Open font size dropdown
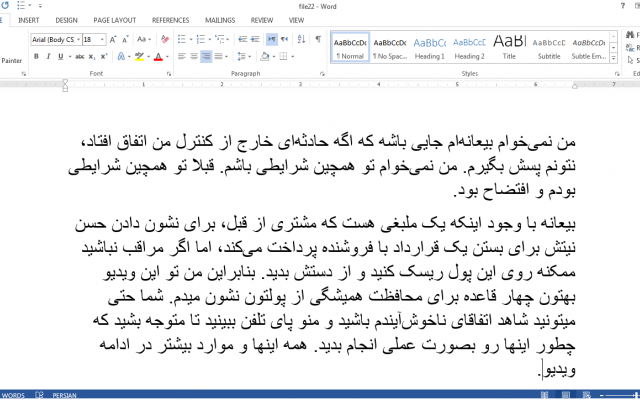Image resolution: width=640 pixels, height=400 pixels. [102, 40]
